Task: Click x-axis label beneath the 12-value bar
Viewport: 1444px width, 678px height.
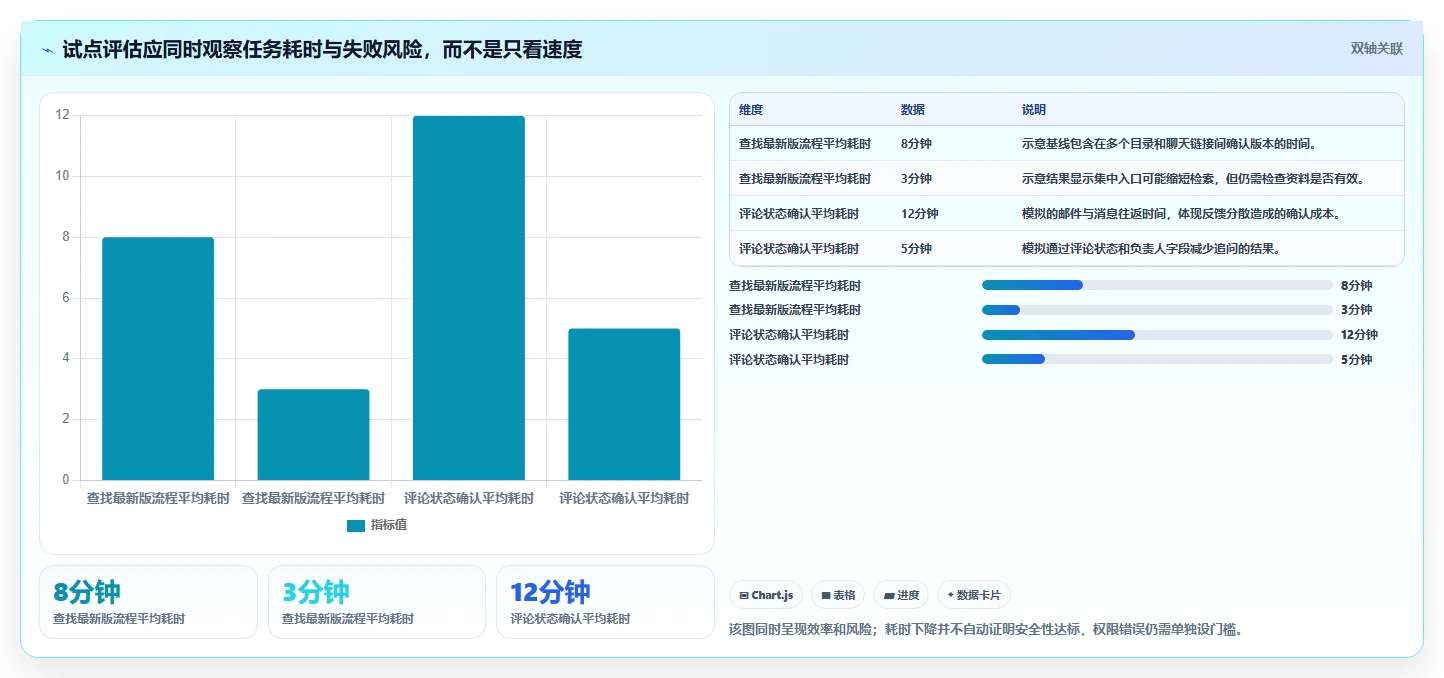Action: (469, 498)
